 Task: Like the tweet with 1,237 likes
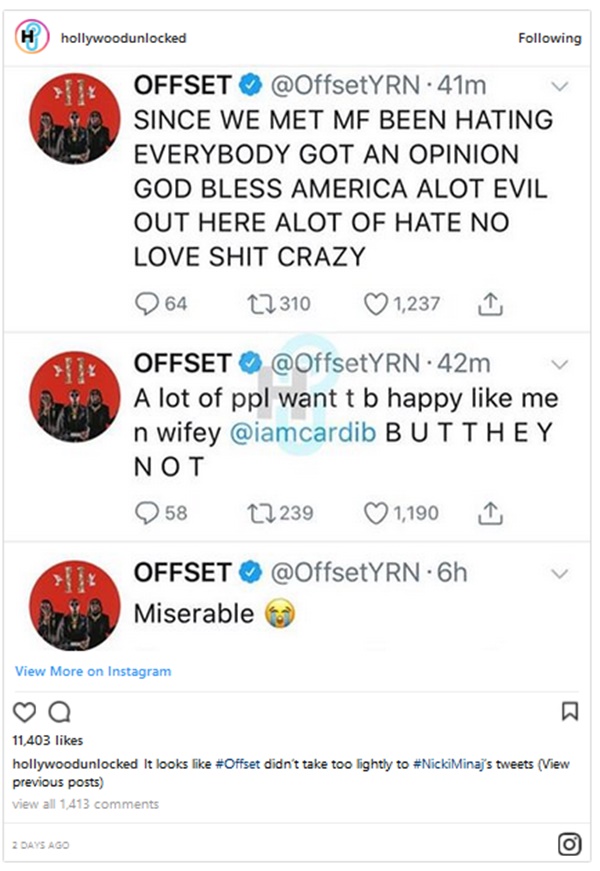pyautogui.click(x=376, y=303)
